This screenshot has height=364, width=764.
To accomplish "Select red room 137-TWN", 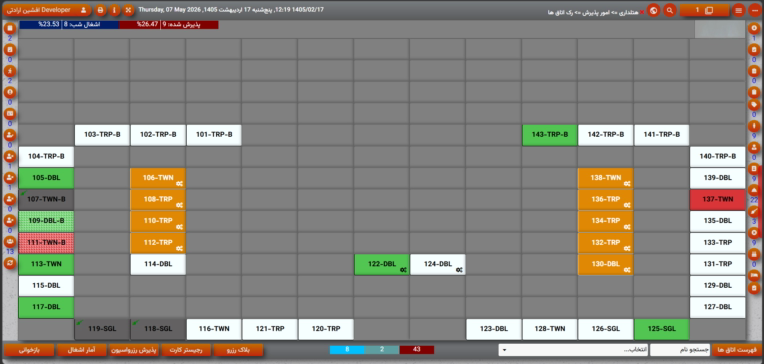I will tap(718, 199).
